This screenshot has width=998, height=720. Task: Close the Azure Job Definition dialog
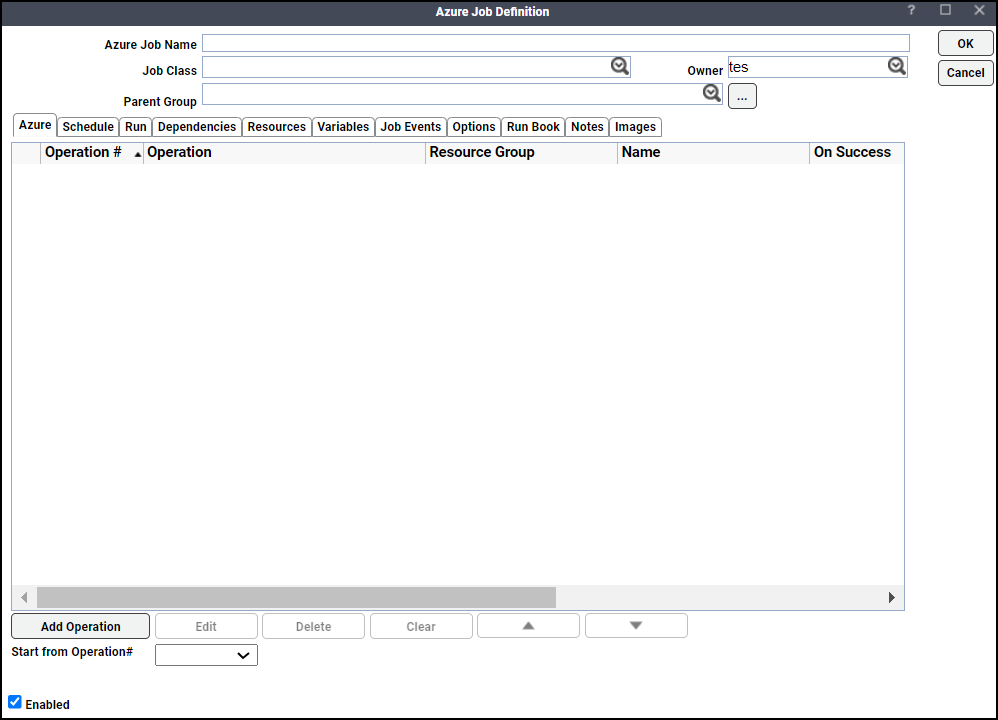pyautogui.click(x=980, y=10)
